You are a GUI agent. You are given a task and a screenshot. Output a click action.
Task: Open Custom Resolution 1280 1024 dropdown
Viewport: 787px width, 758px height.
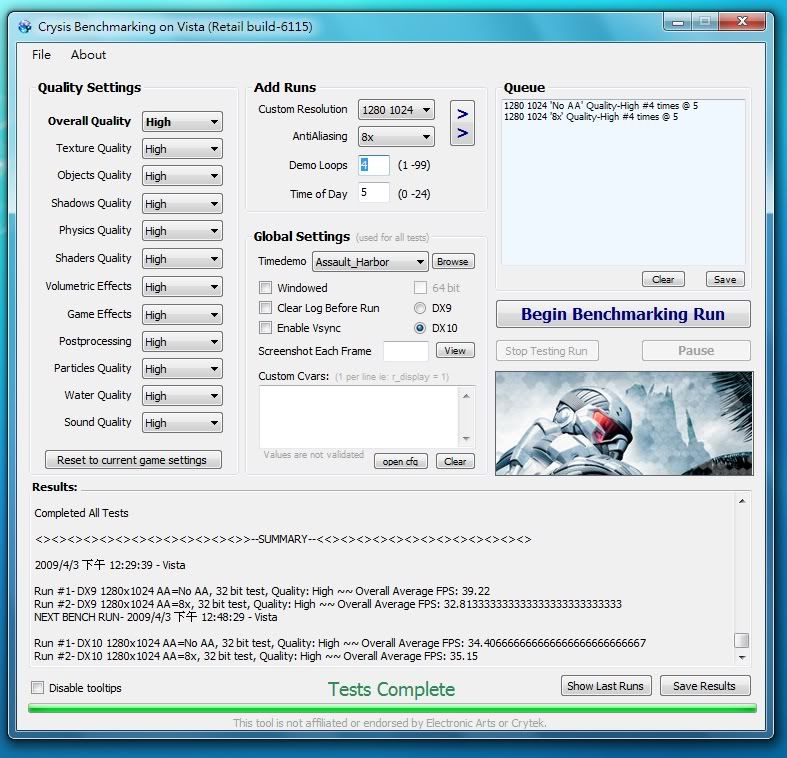click(396, 110)
